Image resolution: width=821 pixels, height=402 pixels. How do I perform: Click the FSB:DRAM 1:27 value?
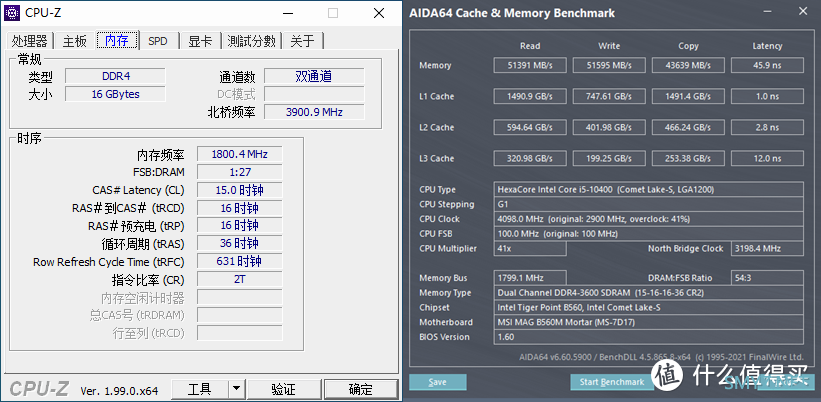pyautogui.click(x=239, y=172)
